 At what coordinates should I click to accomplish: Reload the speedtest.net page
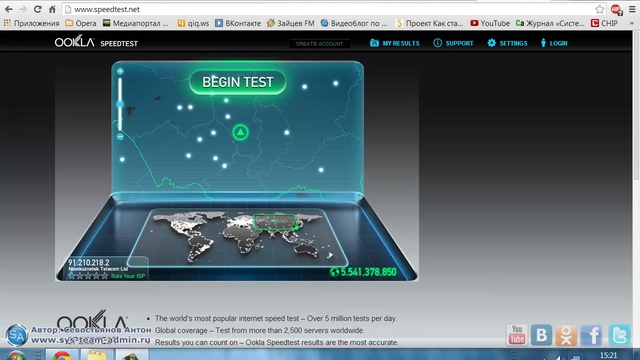click(x=38, y=9)
